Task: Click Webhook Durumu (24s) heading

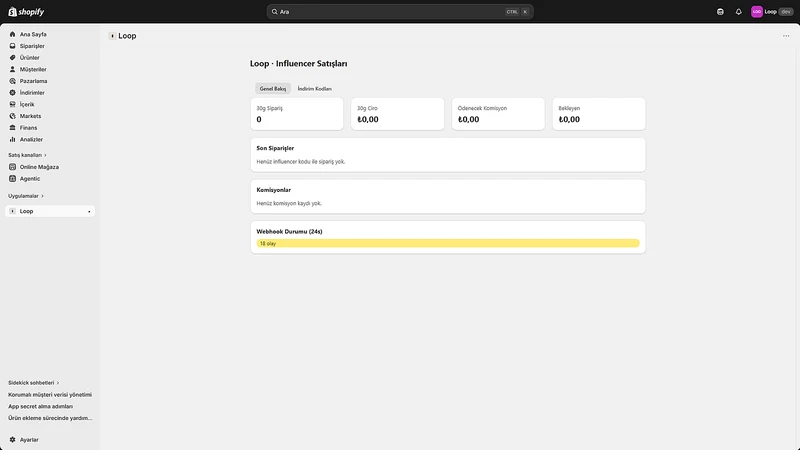Action: coord(289,232)
